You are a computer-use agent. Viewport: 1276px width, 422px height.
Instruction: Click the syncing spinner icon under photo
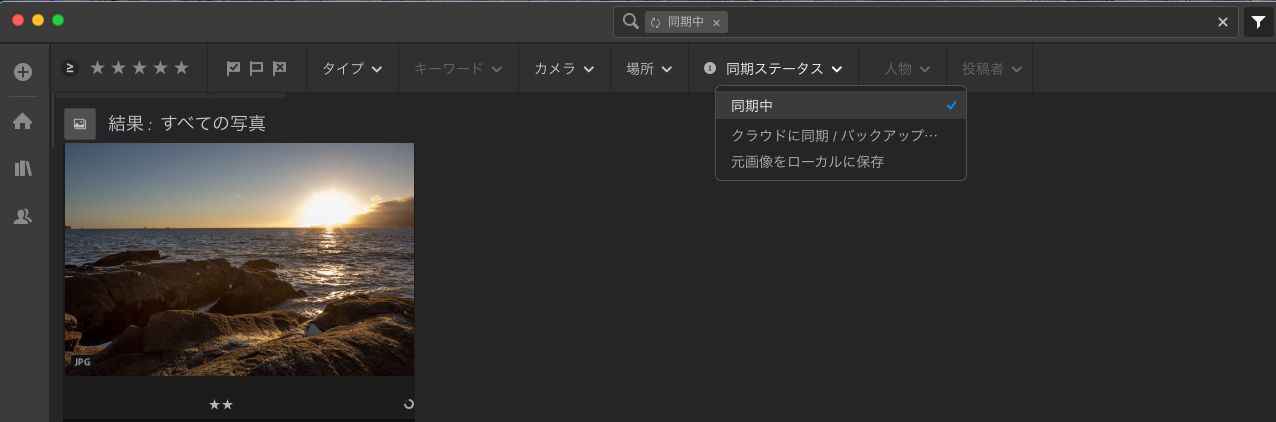tap(408, 404)
